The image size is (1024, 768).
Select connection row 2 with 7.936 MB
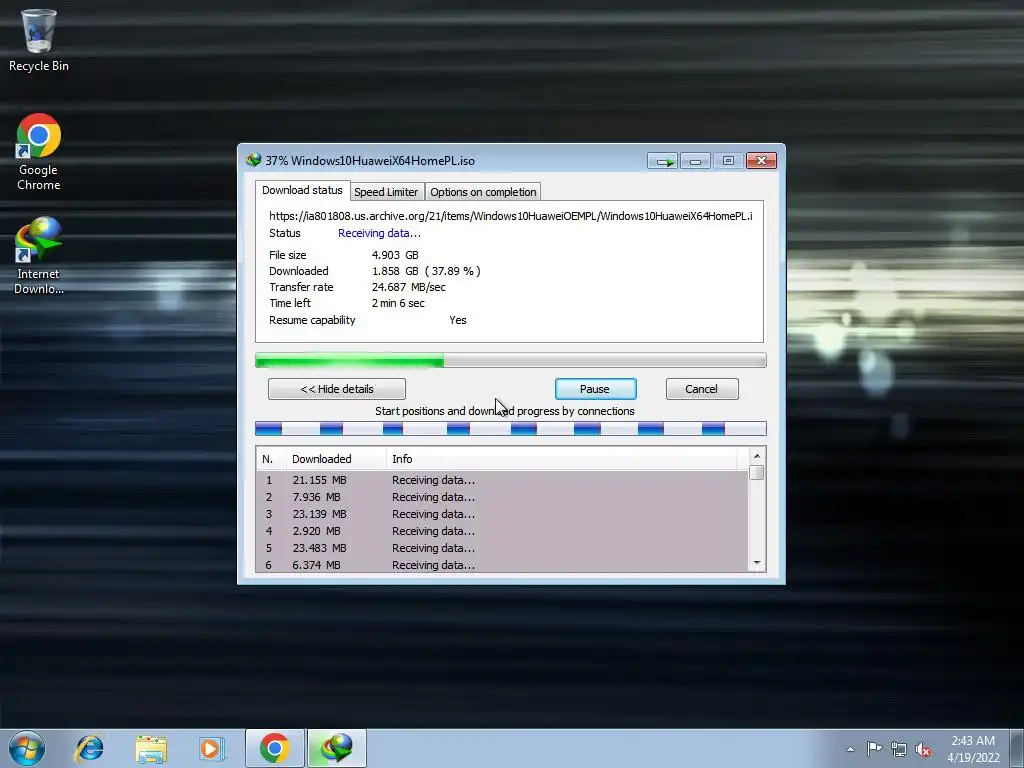[502, 497]
